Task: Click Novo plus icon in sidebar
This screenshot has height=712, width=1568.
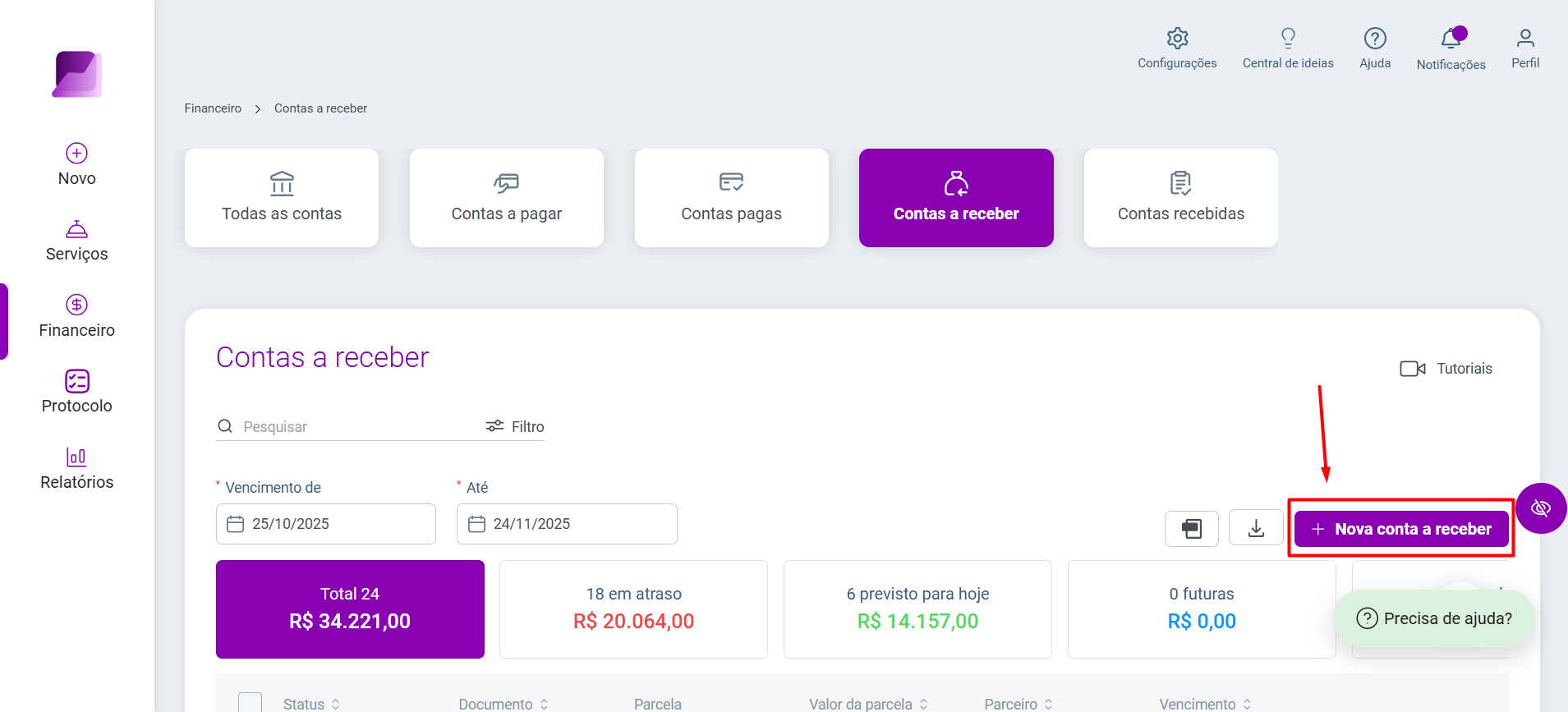Action: 77,154
